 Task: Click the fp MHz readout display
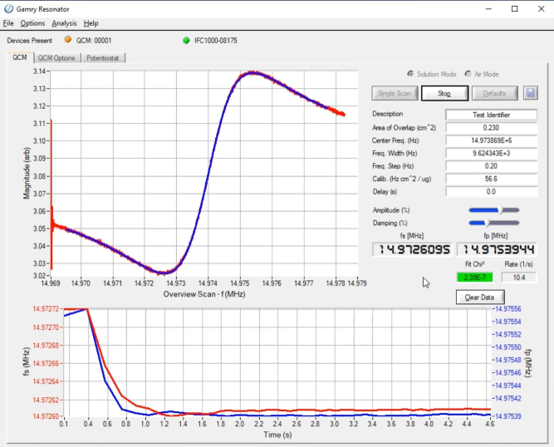click(497, 249)
